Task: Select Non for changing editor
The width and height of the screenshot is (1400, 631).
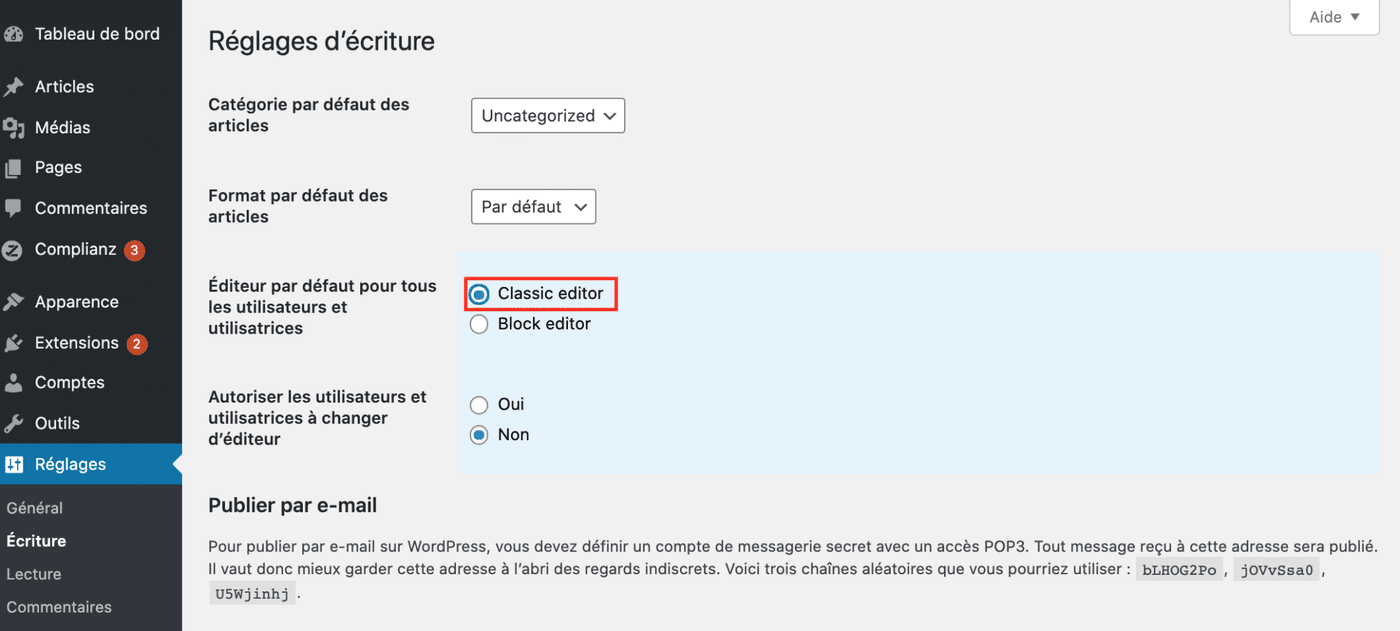Action: point(479,435)
